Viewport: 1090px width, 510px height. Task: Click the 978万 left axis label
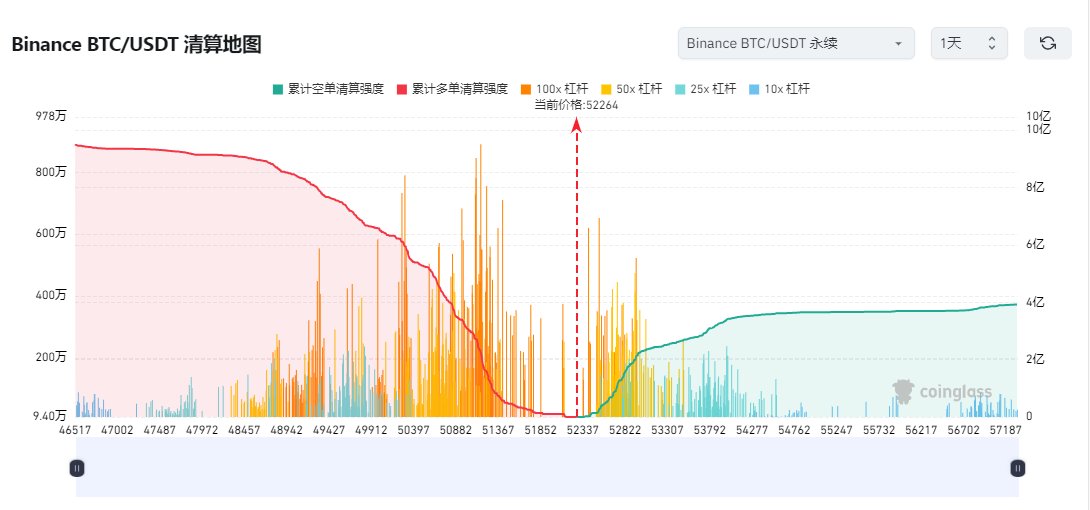coord(51,117)
